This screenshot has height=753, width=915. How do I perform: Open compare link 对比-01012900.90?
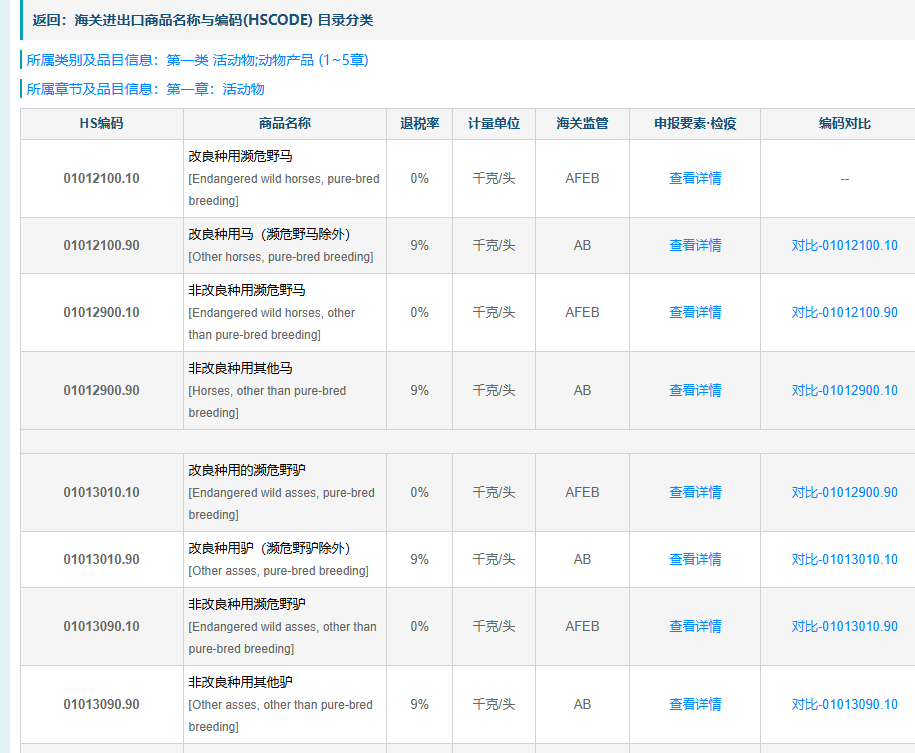point(844,493)
